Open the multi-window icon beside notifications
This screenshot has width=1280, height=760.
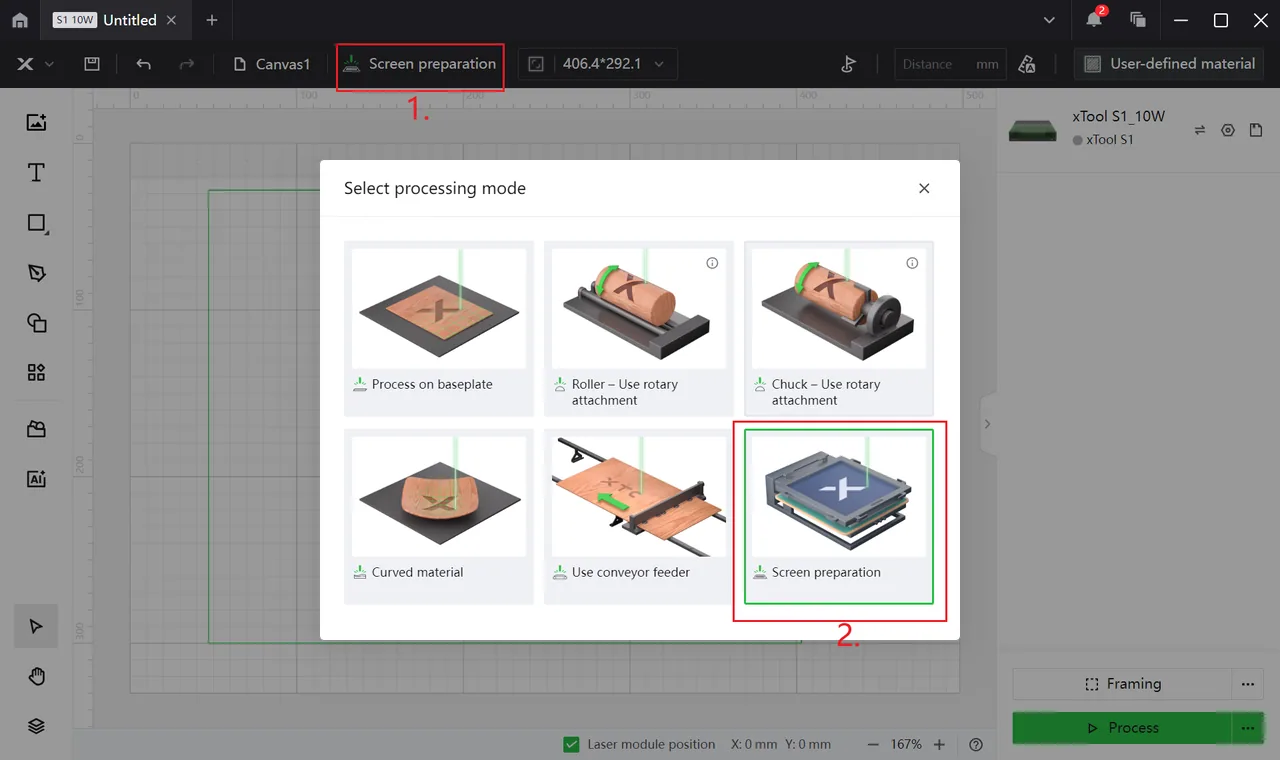coord(1138,20)
